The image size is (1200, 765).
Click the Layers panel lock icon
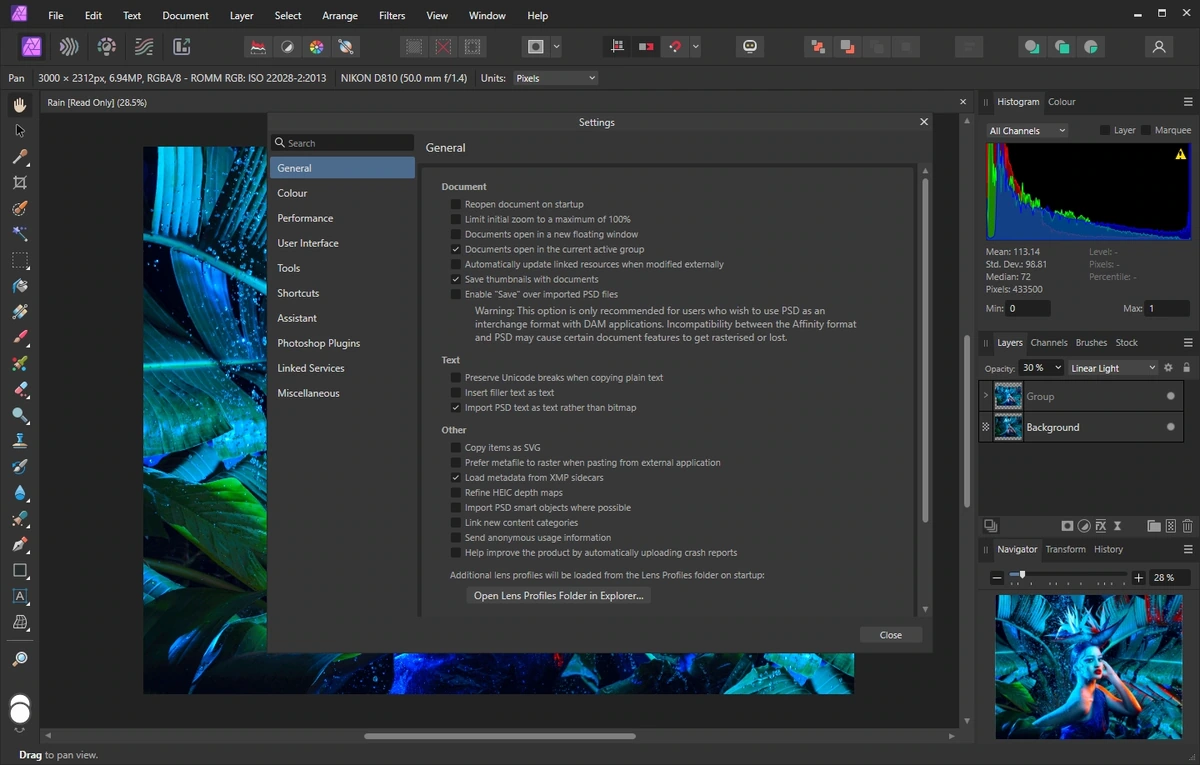pyautogui.click(x=1187, y=368)
